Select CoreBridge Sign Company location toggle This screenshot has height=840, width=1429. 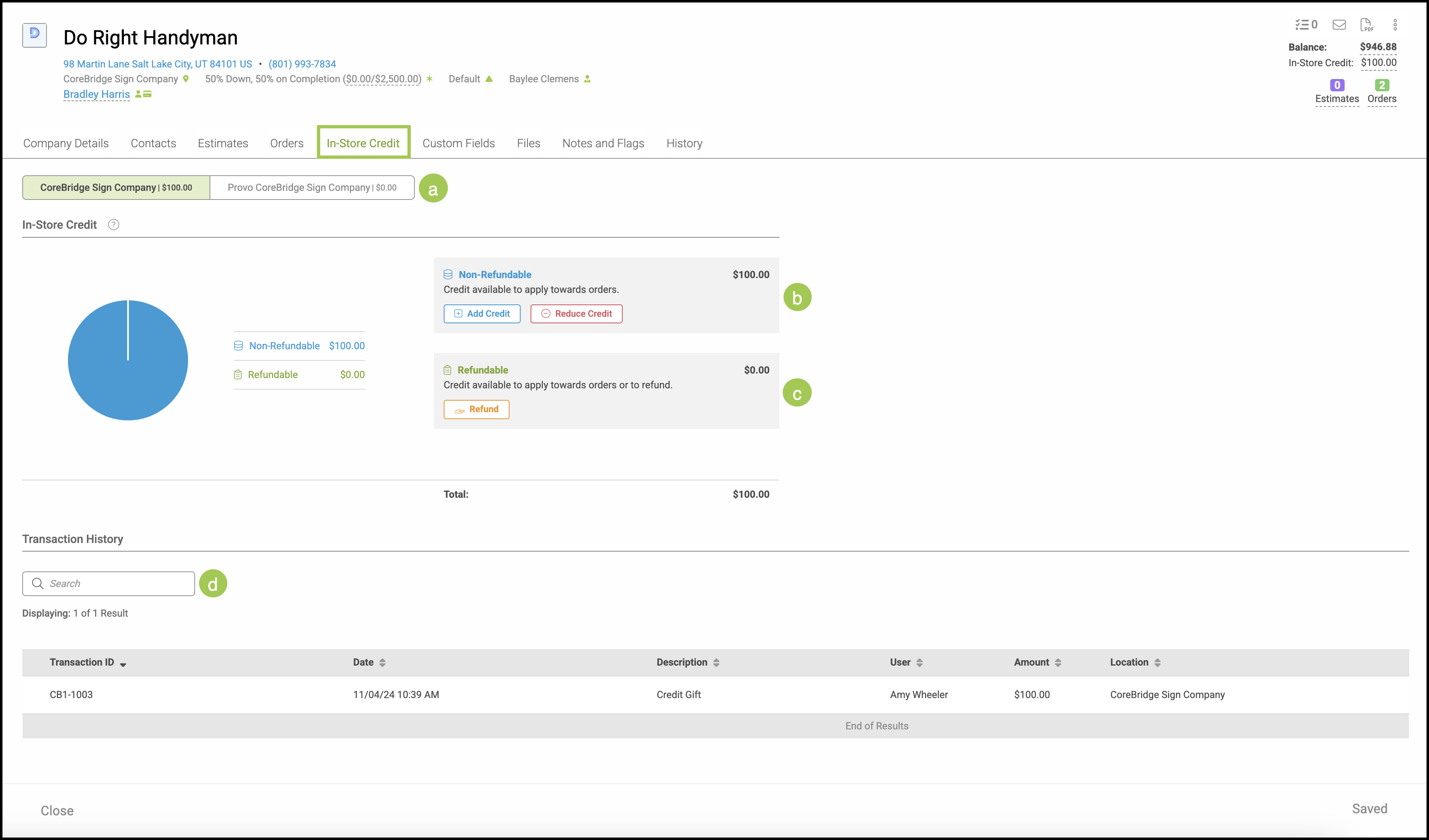(x=116, y=188)
